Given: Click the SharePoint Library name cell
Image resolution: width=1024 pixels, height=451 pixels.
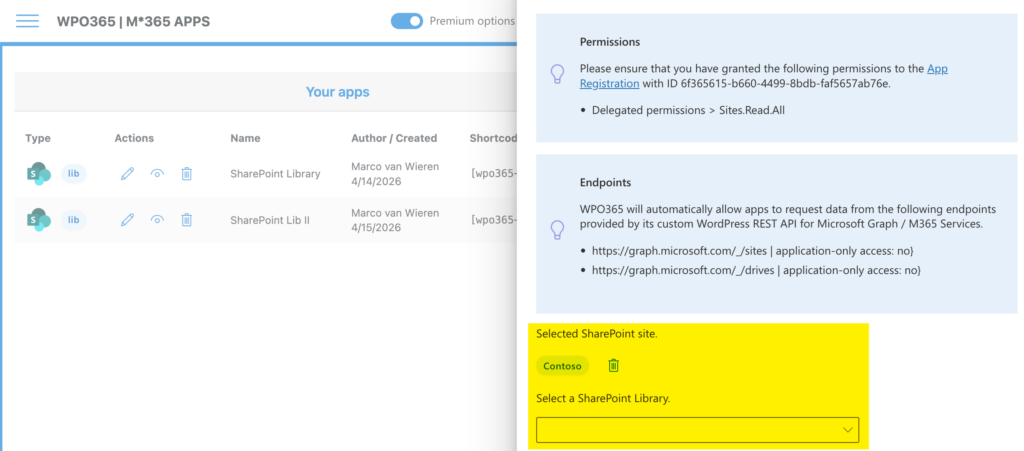Looking at the screenshot, I should point(276,174).
